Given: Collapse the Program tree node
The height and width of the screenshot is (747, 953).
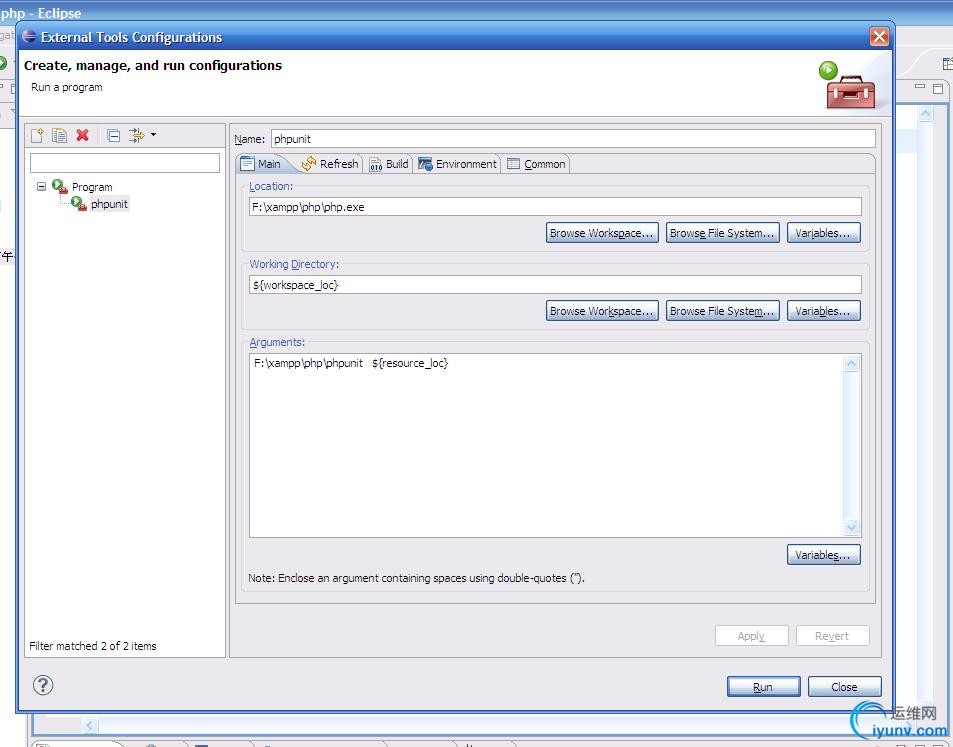Looking at the screenshot, I should (41, 187).
